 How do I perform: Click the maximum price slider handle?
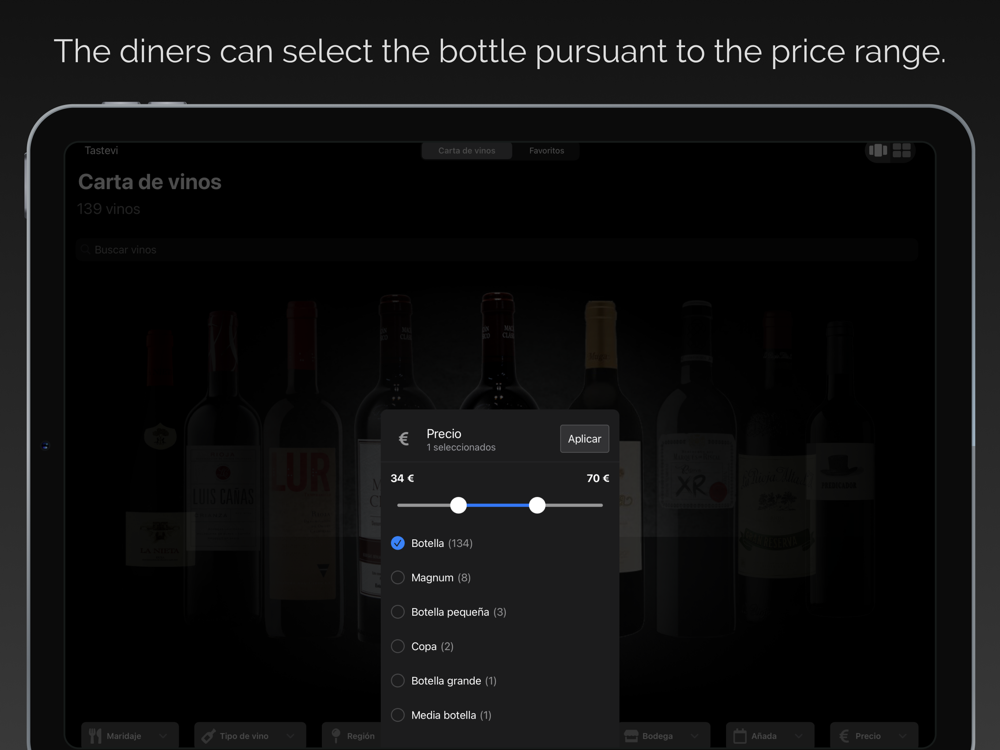point(537,505)
